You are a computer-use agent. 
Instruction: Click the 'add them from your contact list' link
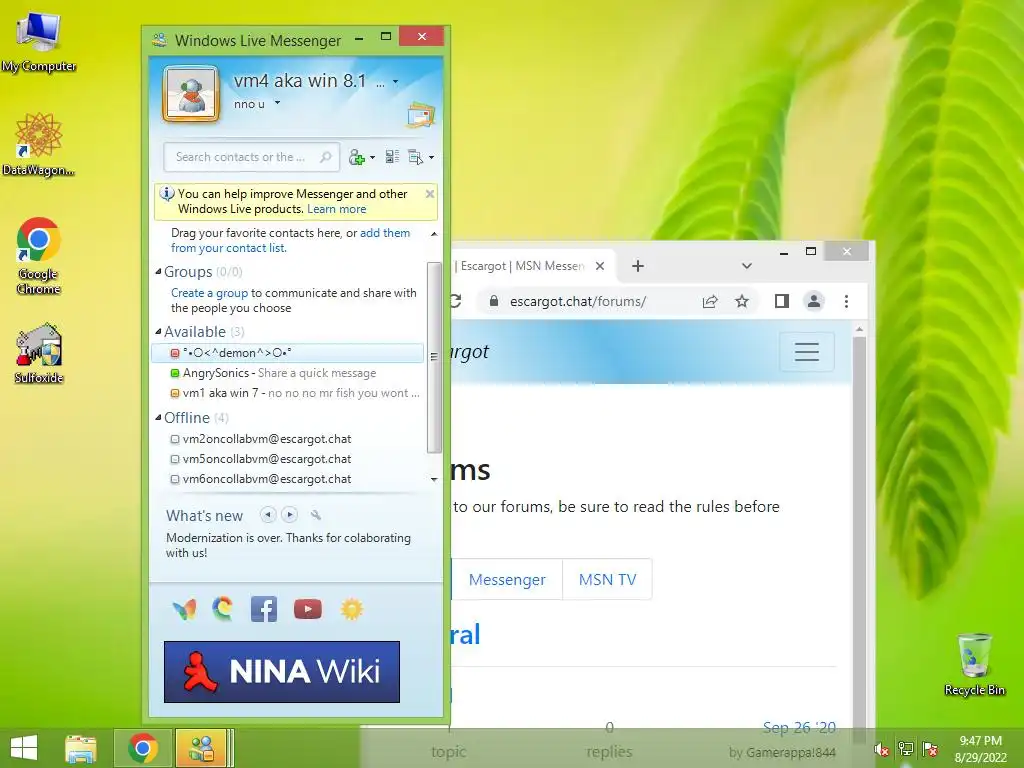pos(291,240)
